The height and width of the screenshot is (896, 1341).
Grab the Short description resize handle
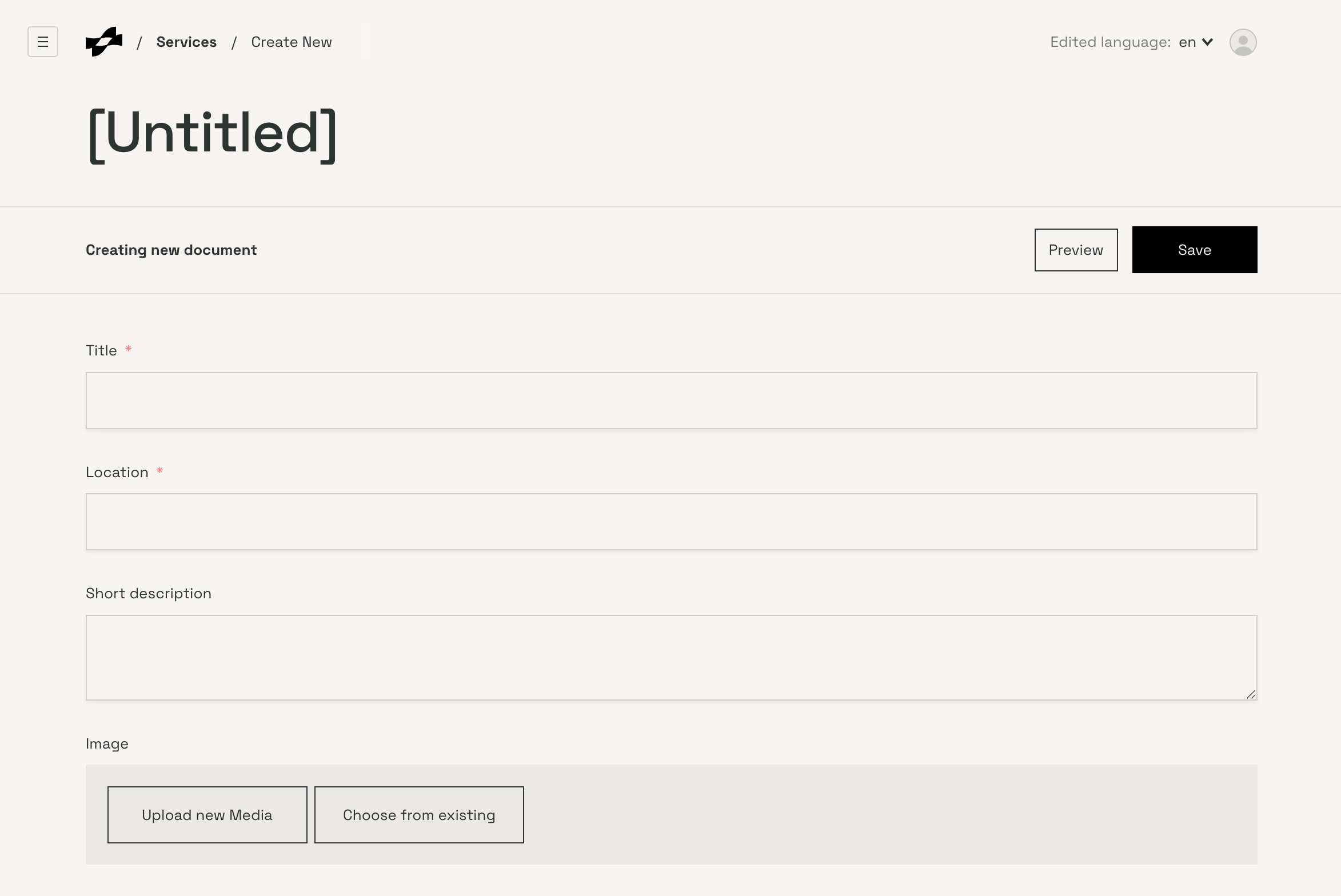(x=1251, y=694)
